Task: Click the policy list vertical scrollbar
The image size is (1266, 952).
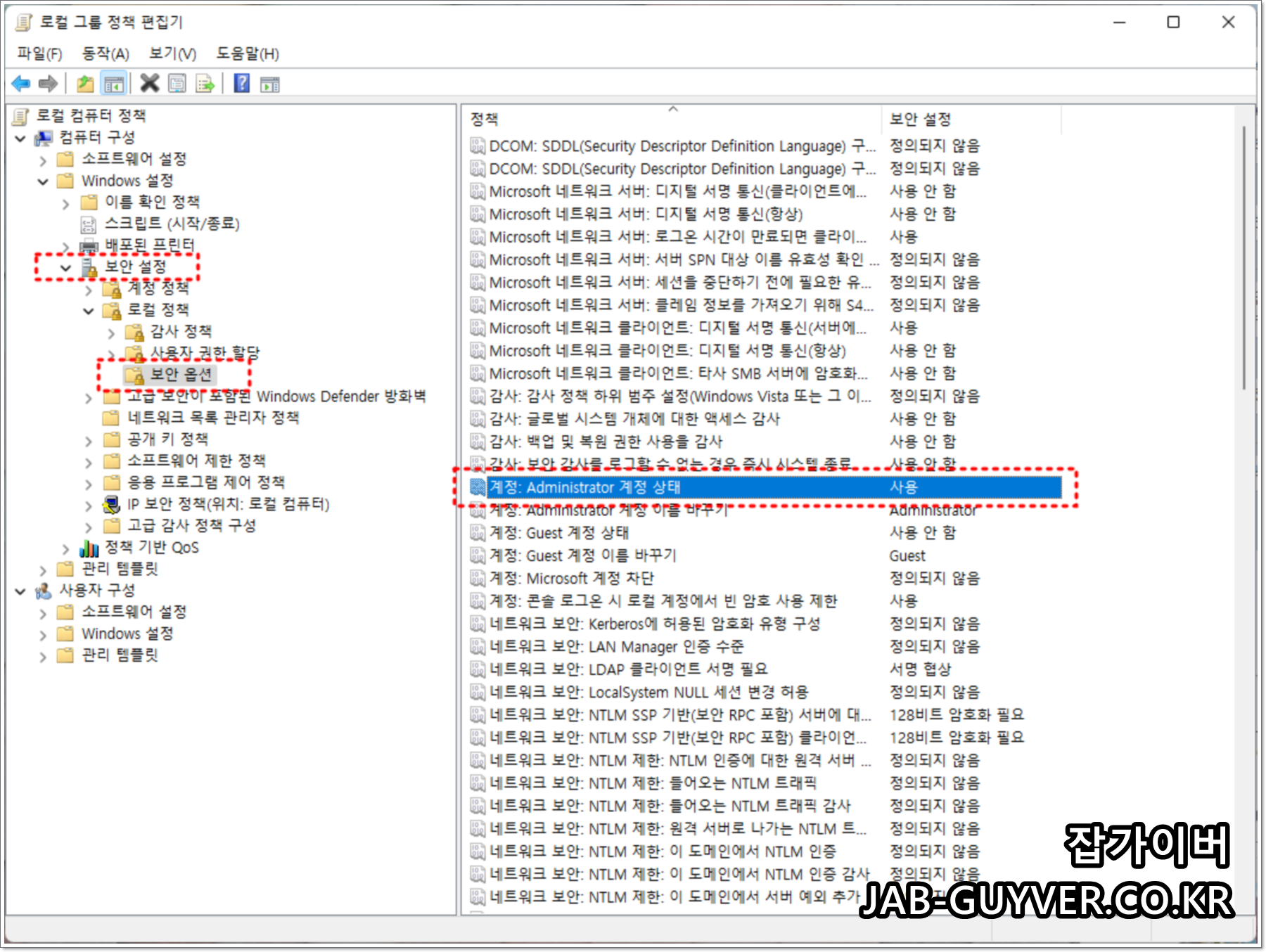Action: 1243,257
